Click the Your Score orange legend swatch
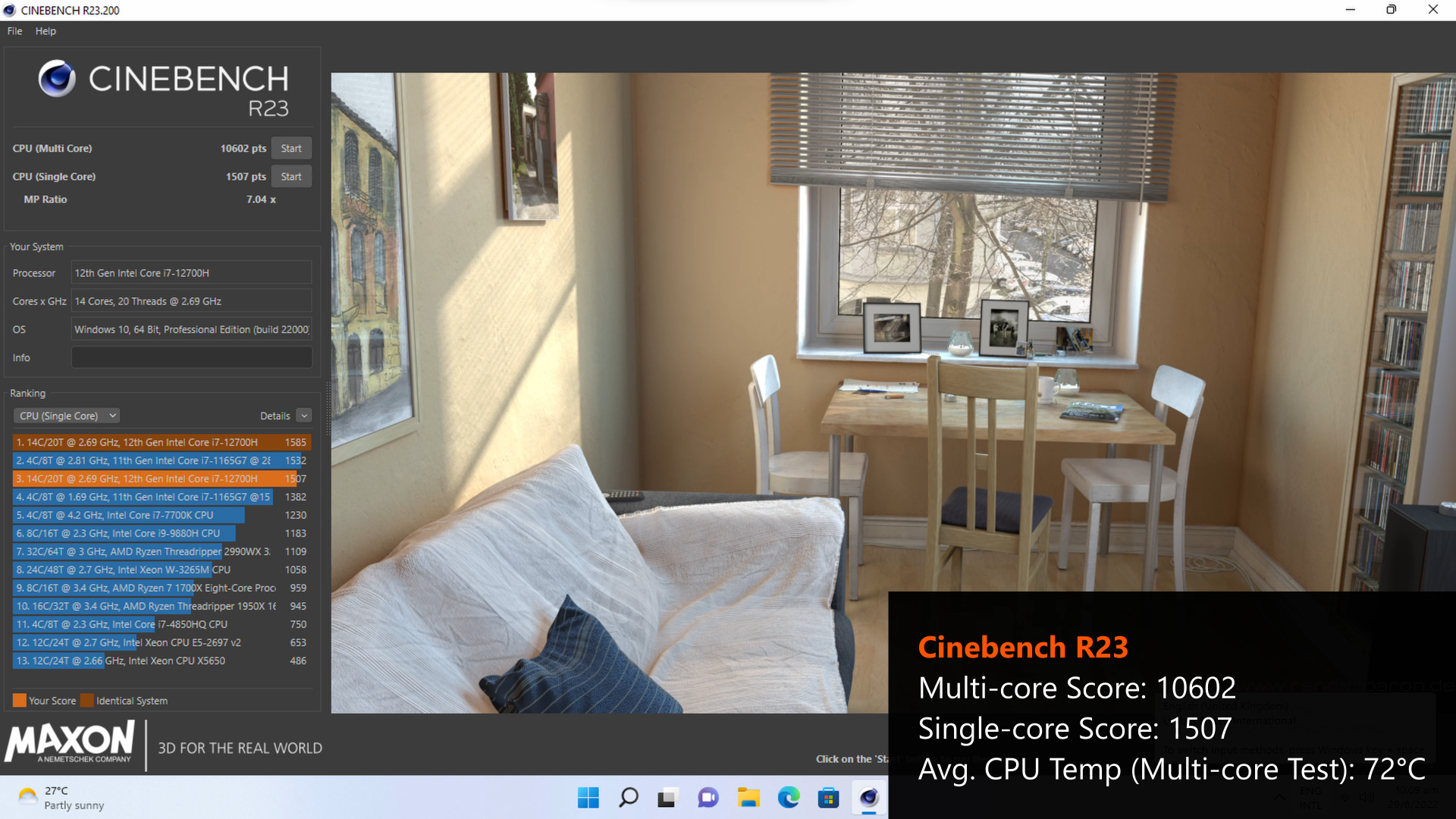Viewport: 1456px width, 819px height. (20, 700)
